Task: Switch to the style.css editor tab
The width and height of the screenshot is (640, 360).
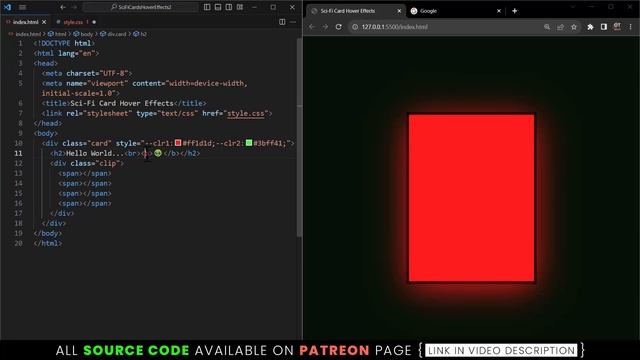Action: [x=73, y=22]
